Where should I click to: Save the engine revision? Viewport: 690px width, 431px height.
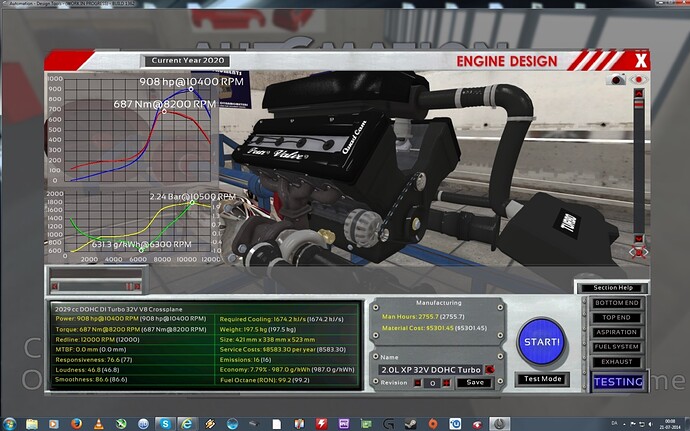tap(475, 382)
